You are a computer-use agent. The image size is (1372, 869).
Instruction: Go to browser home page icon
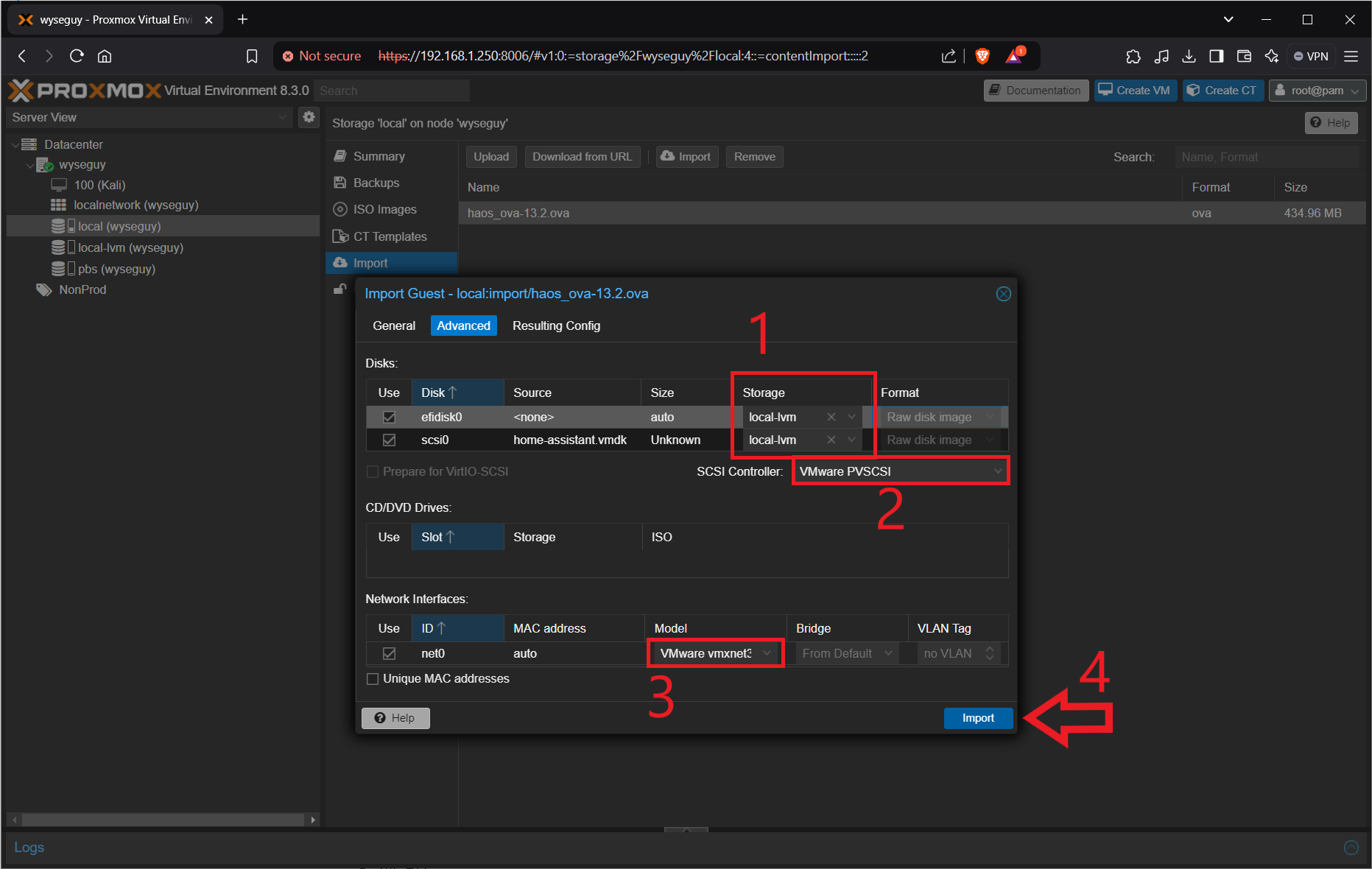click(x=105, y=56)
